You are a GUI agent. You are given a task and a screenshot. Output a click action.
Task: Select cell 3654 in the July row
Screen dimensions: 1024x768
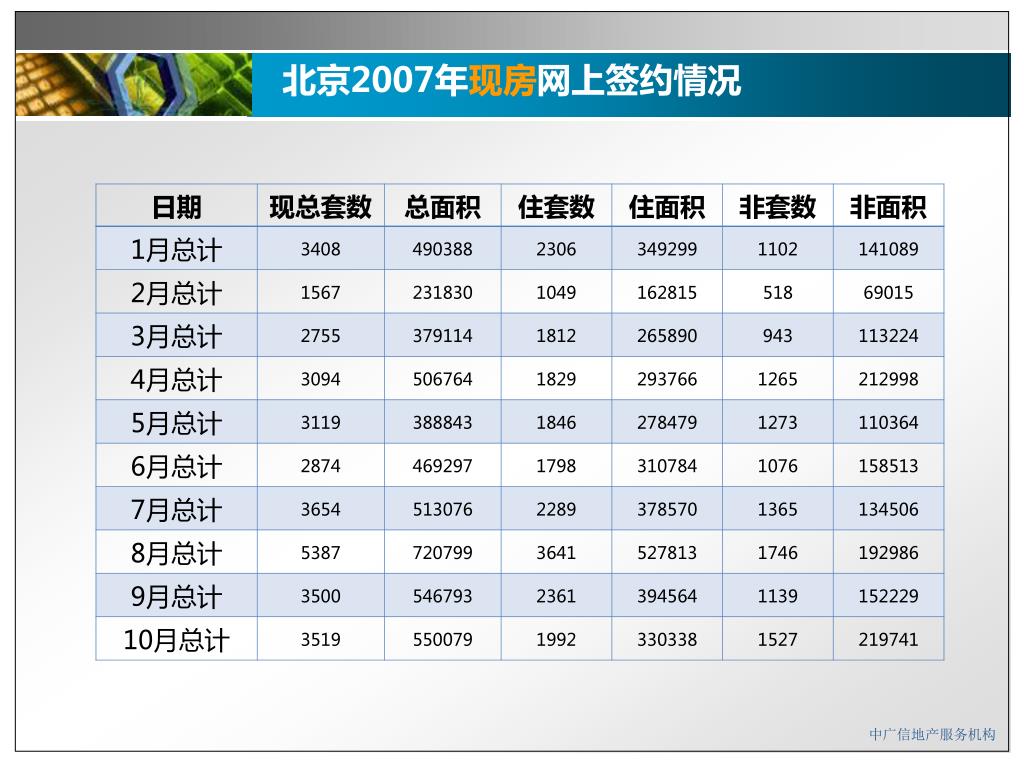[x=321, y=509]
